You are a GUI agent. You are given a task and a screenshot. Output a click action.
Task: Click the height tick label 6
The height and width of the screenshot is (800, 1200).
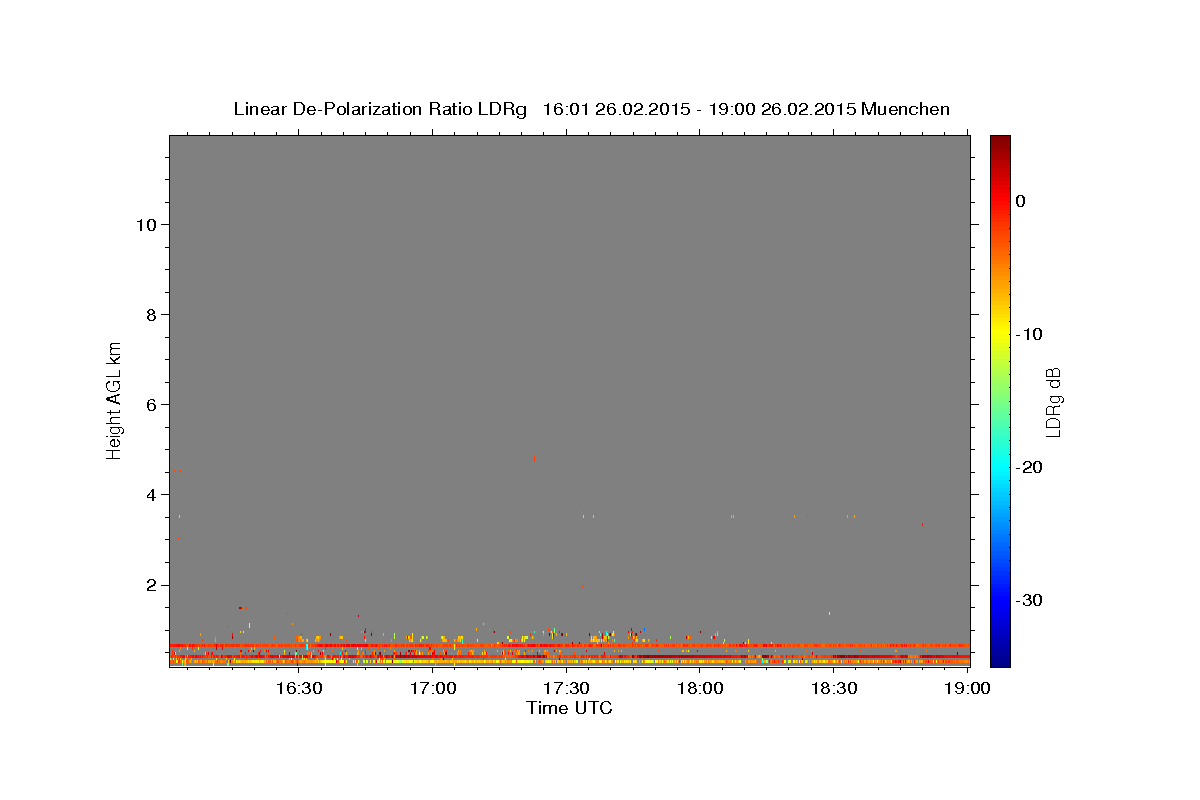point(150,404)
